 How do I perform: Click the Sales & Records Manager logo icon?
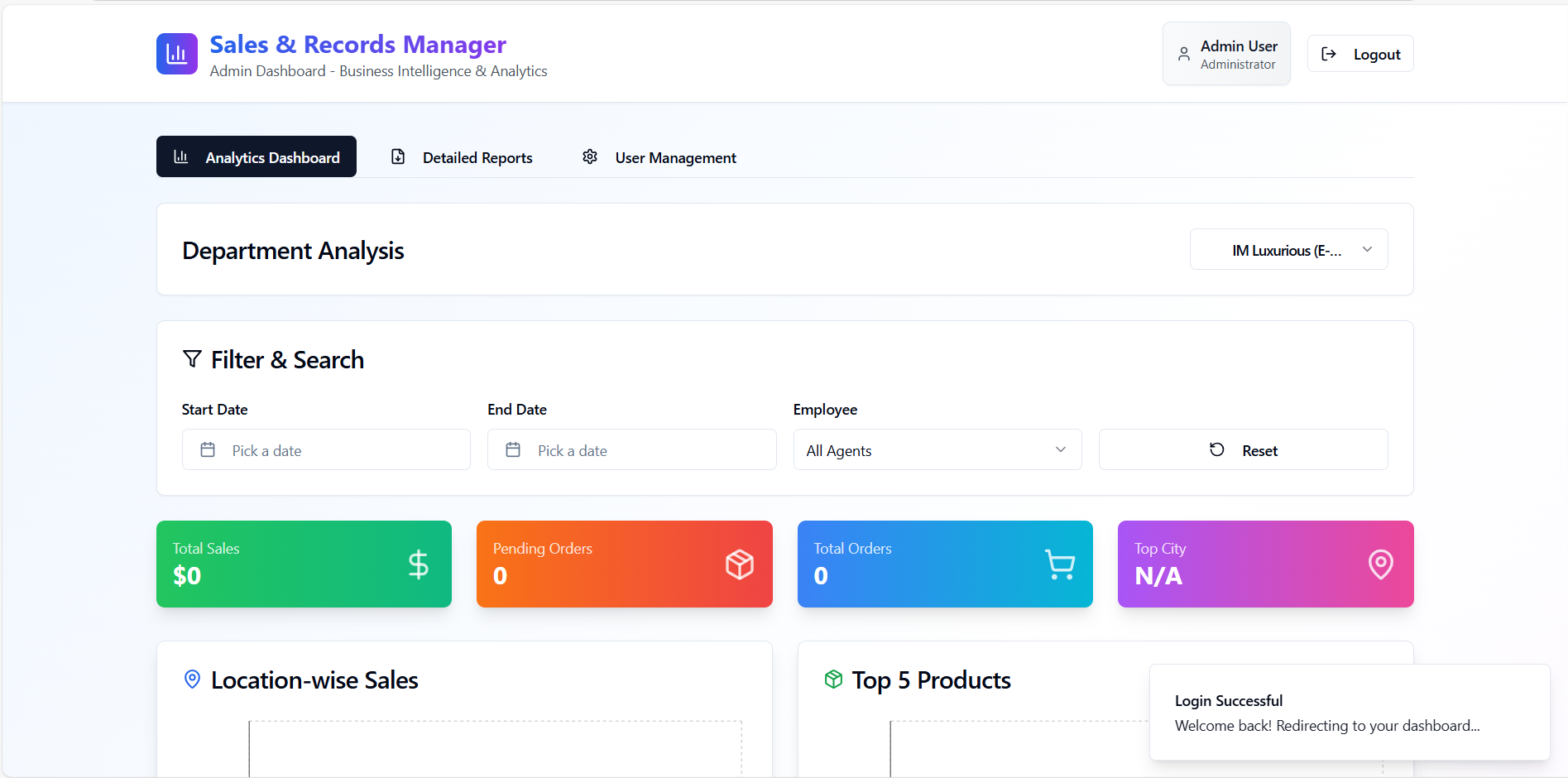click(176, 54)
